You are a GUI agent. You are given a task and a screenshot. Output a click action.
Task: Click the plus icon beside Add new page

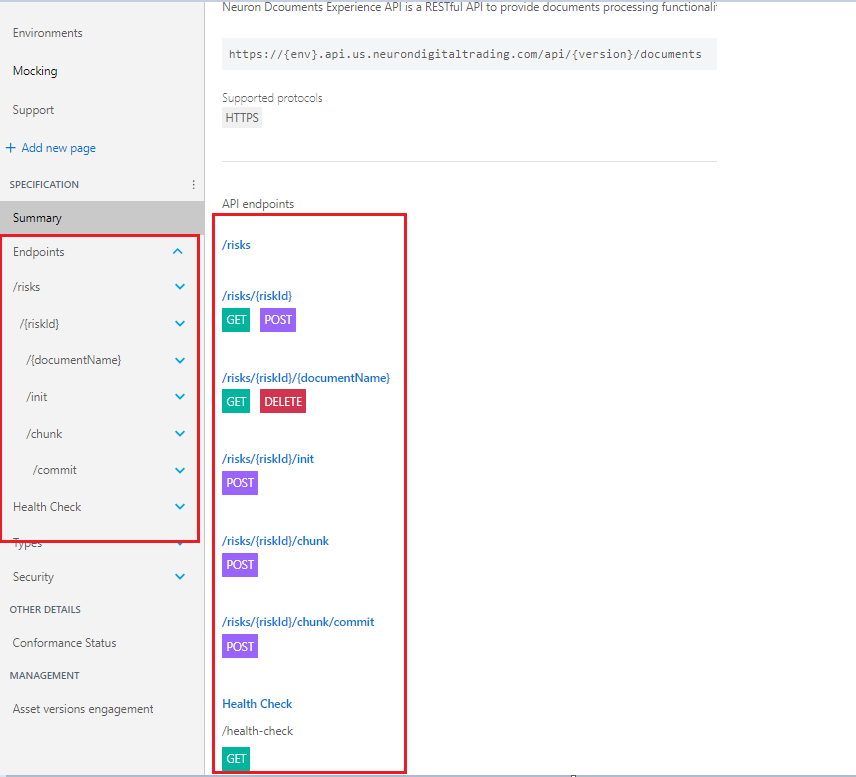(x=11, y=148)
